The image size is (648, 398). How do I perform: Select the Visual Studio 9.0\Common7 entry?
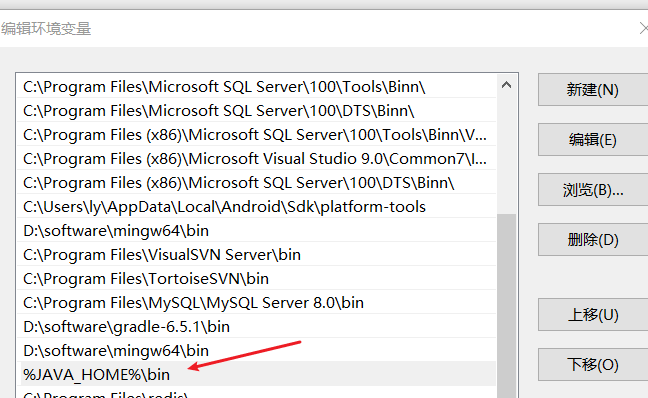pos(257,159)
